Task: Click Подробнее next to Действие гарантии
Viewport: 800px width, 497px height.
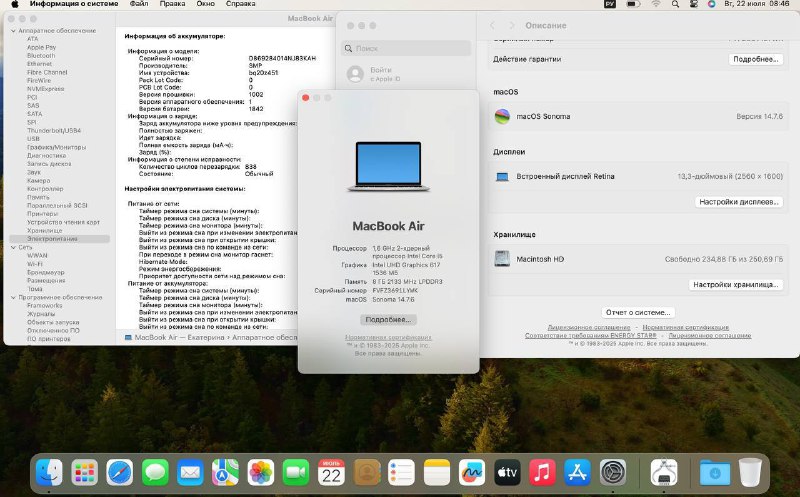Action: pos(756,59)
